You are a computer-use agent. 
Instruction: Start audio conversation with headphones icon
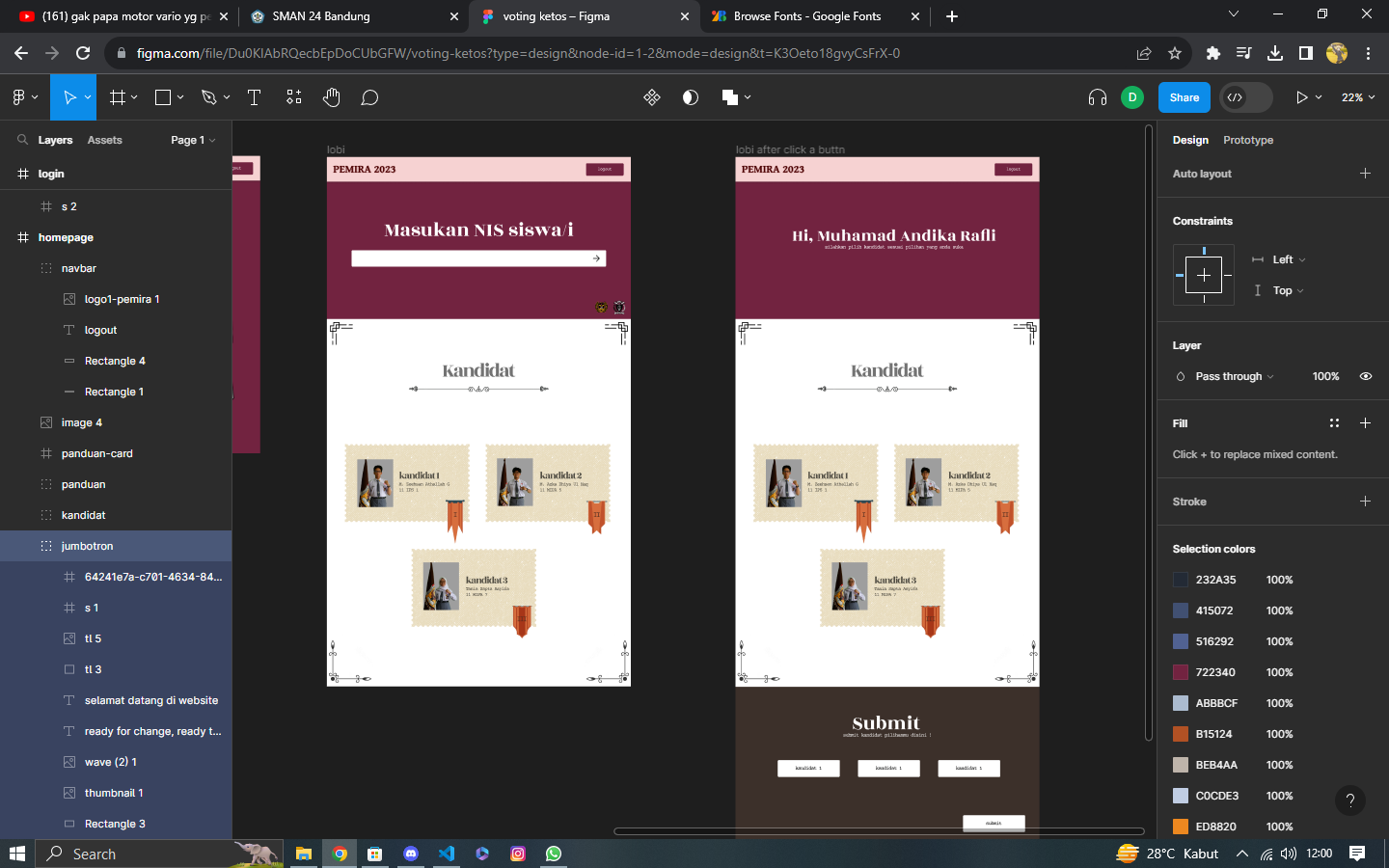[1098, 97]
